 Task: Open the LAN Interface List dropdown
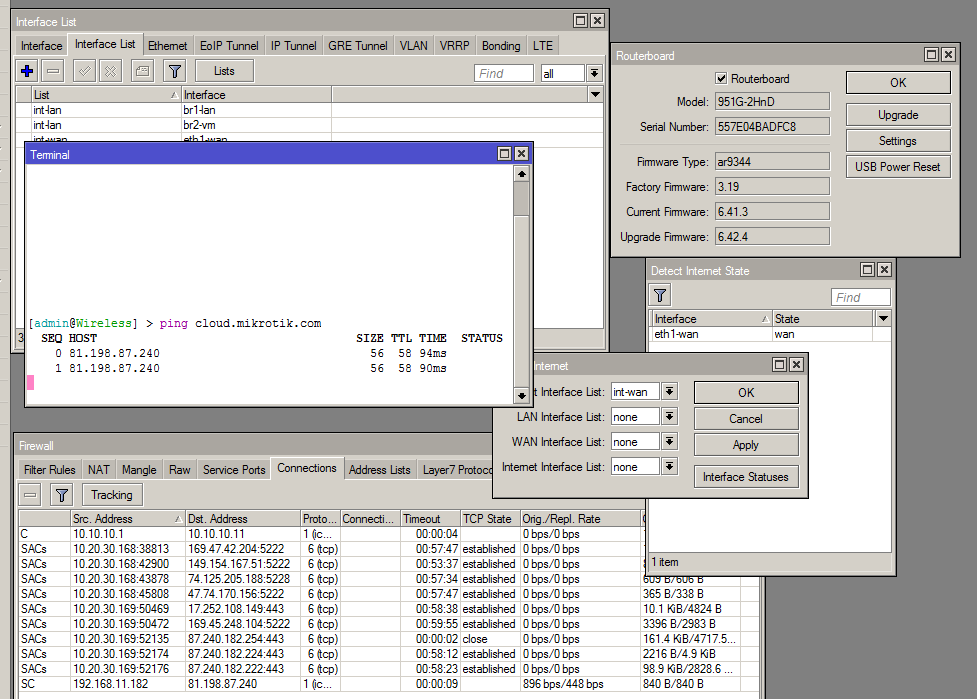click(x=669, y=417)
